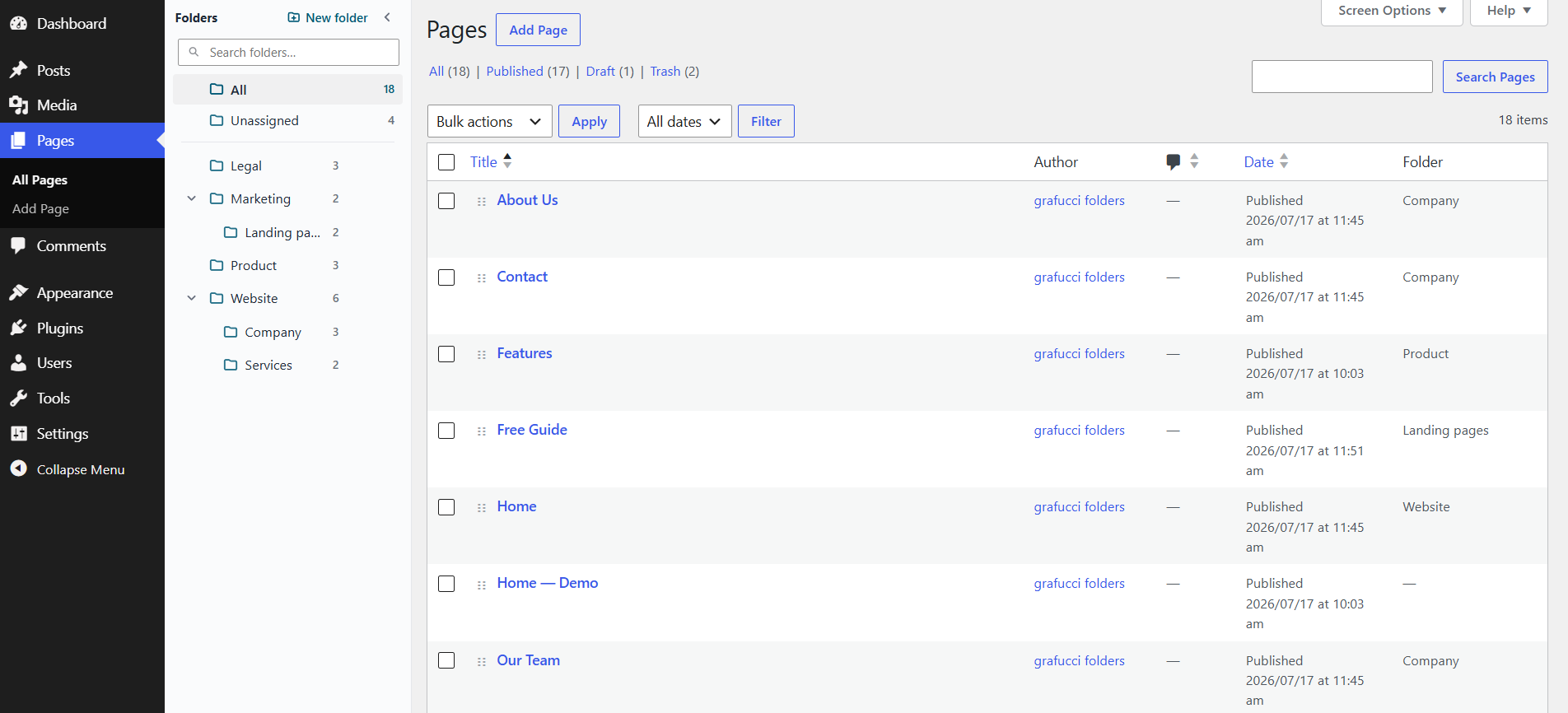This screenshot has width=1568, height=713.
Task: Focus the pages search text box
Action: (x=1342, y=77)
